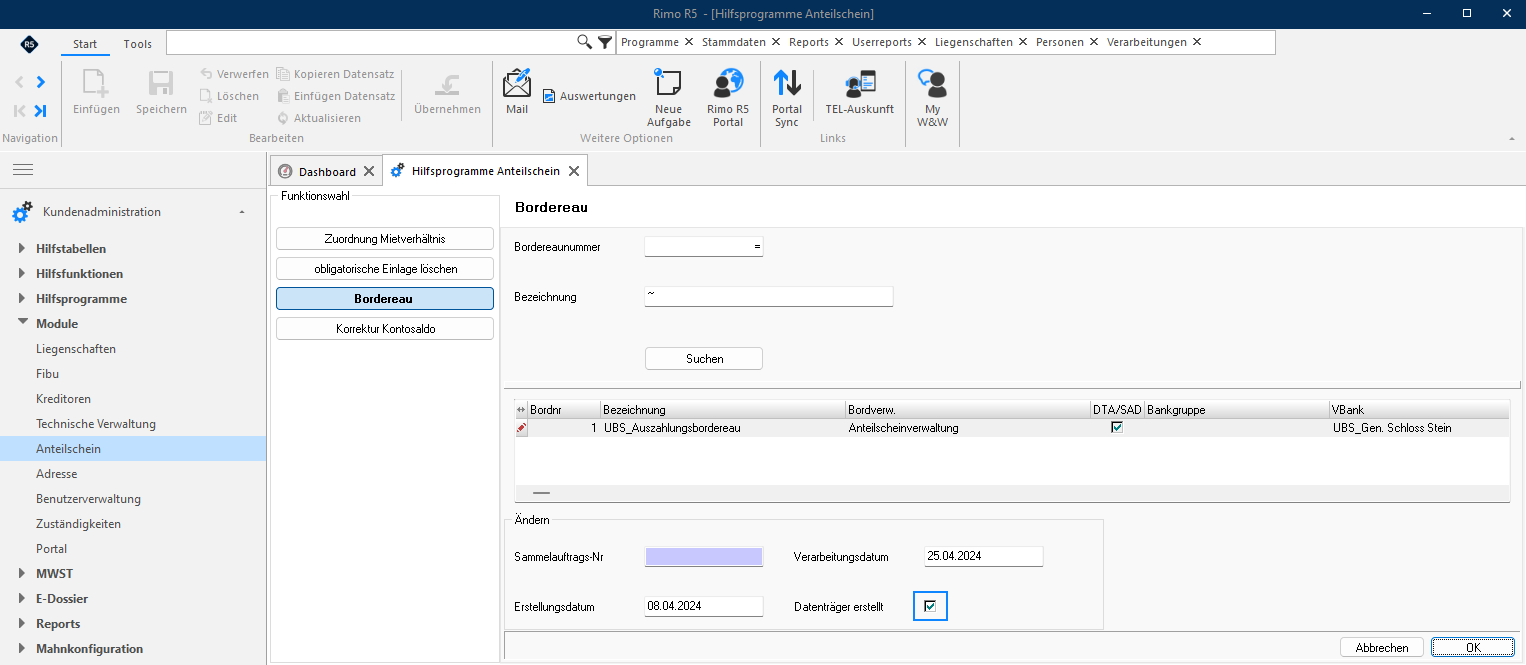Remove the Programme filter tag
This screenshot has height=665, width=1526.
coord(689,42)
